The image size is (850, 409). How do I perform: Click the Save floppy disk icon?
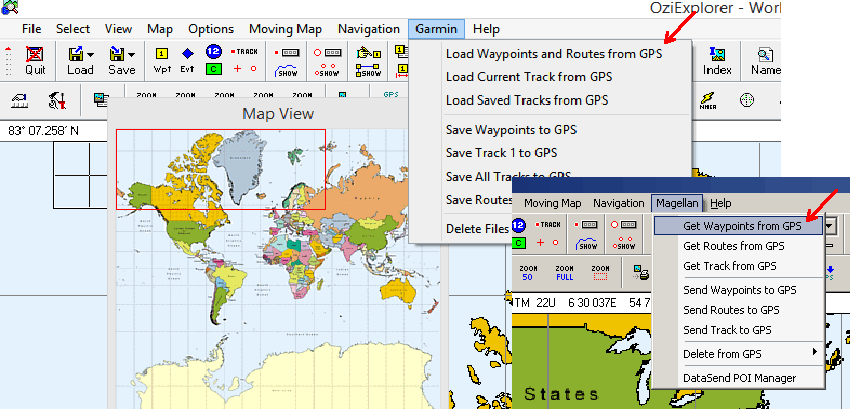(116, 54)
